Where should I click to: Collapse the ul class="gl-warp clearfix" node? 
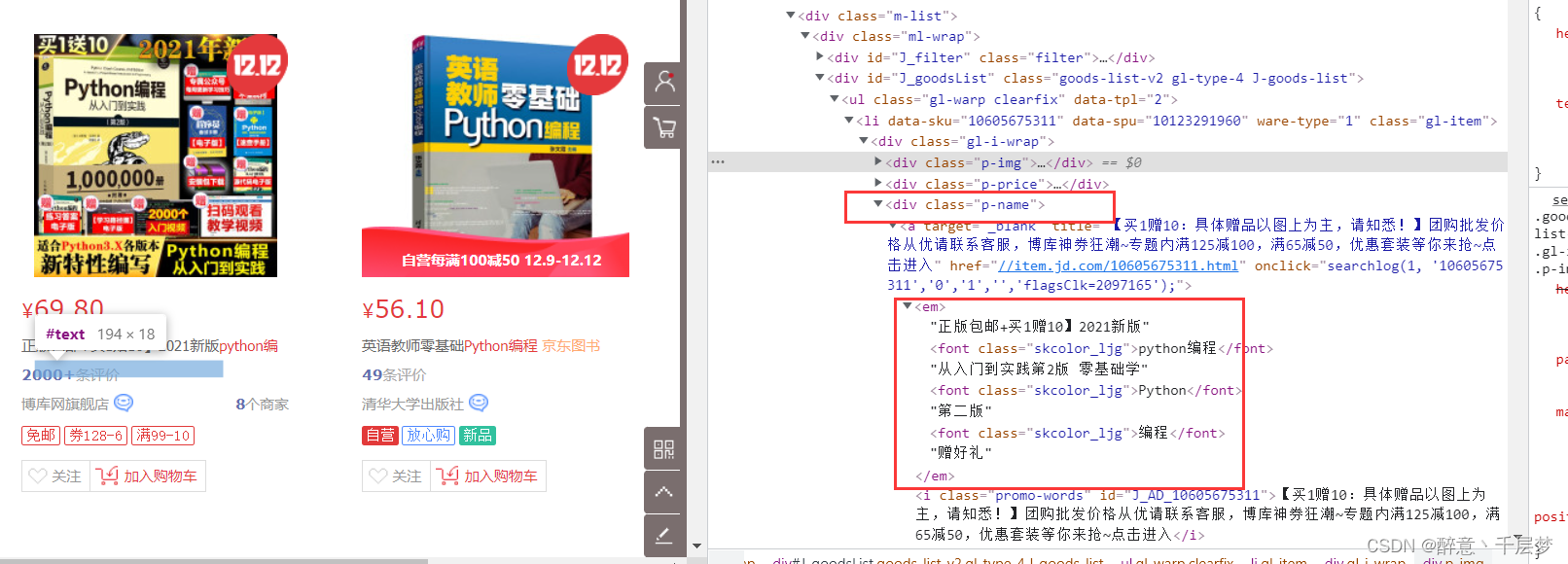pyautogui.click(x=835, y=99)
